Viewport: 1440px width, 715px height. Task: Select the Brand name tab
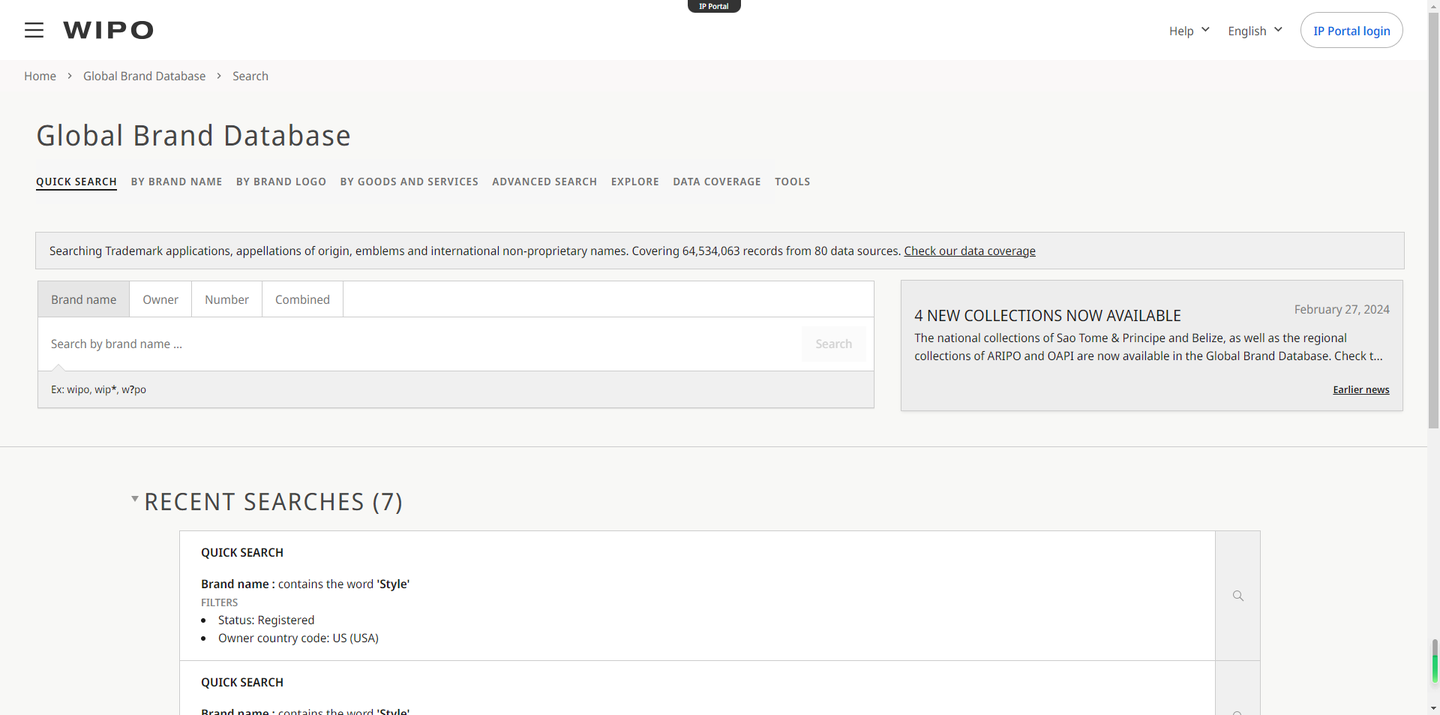(x=84, y=299)
